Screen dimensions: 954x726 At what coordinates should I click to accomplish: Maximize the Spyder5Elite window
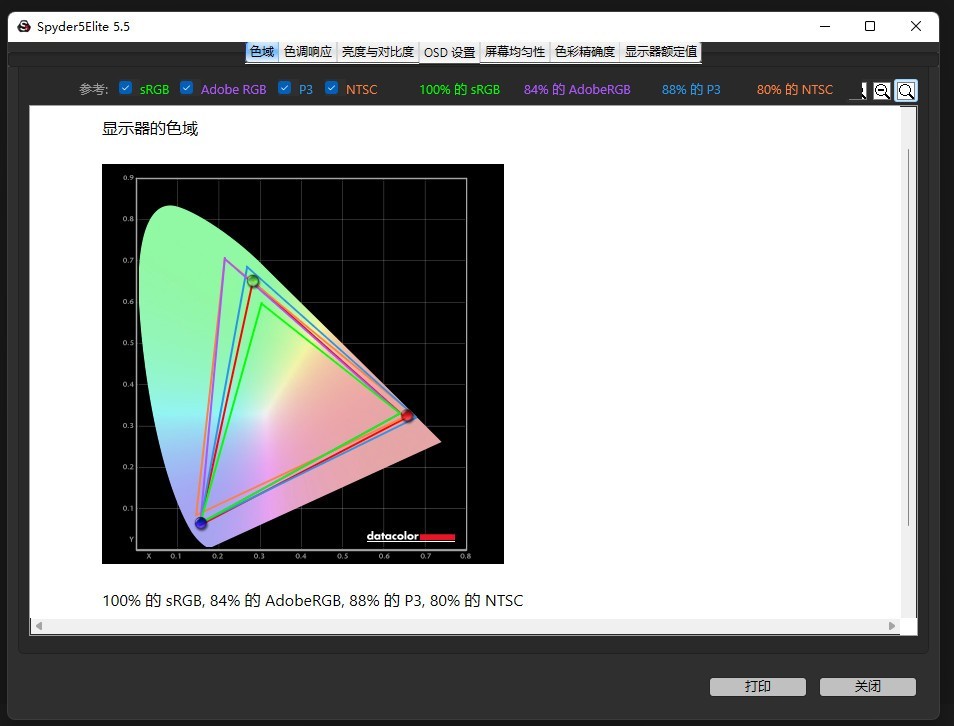click(870, 26)
